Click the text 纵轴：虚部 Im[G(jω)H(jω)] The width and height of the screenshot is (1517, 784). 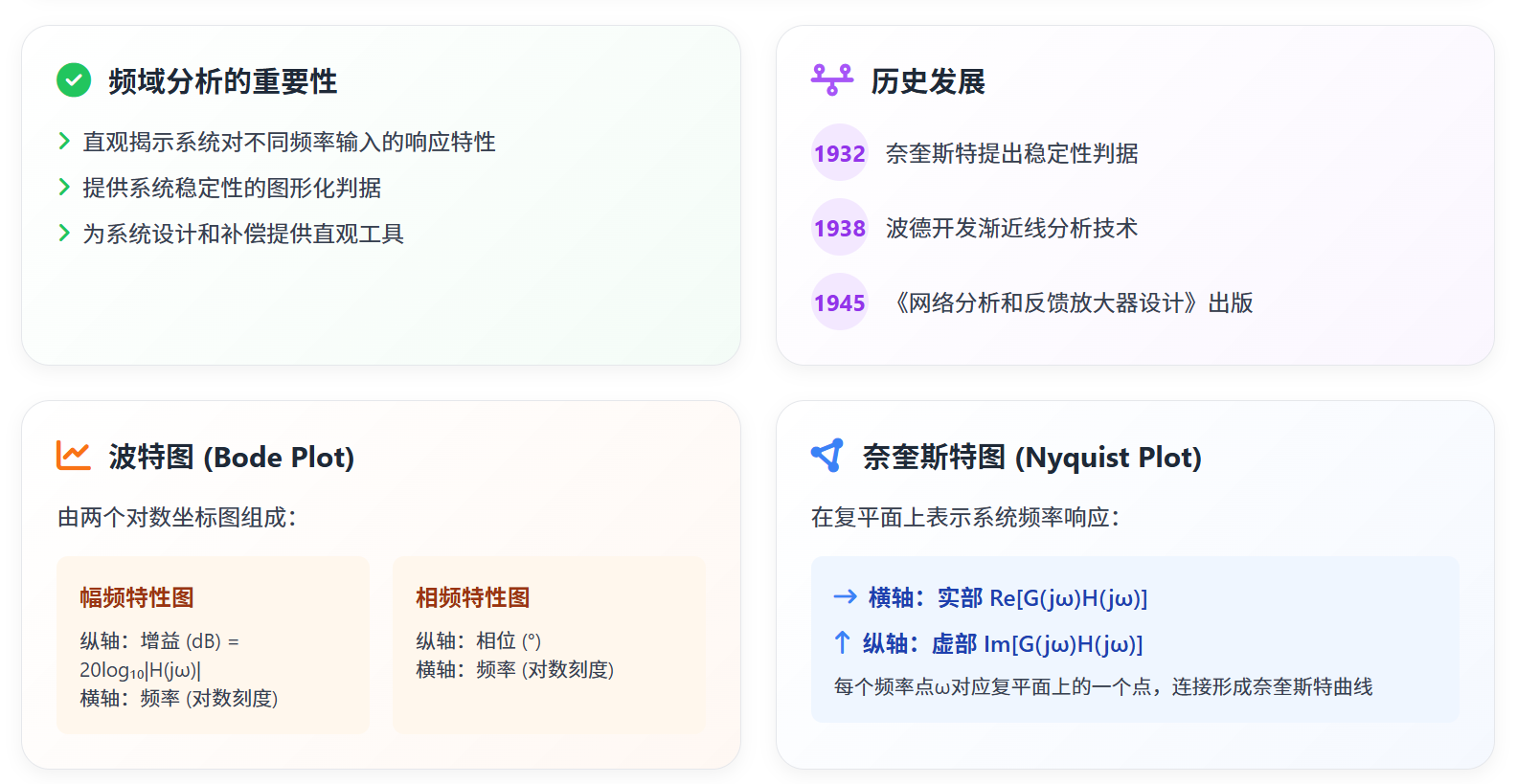[x=1003, y=643]
